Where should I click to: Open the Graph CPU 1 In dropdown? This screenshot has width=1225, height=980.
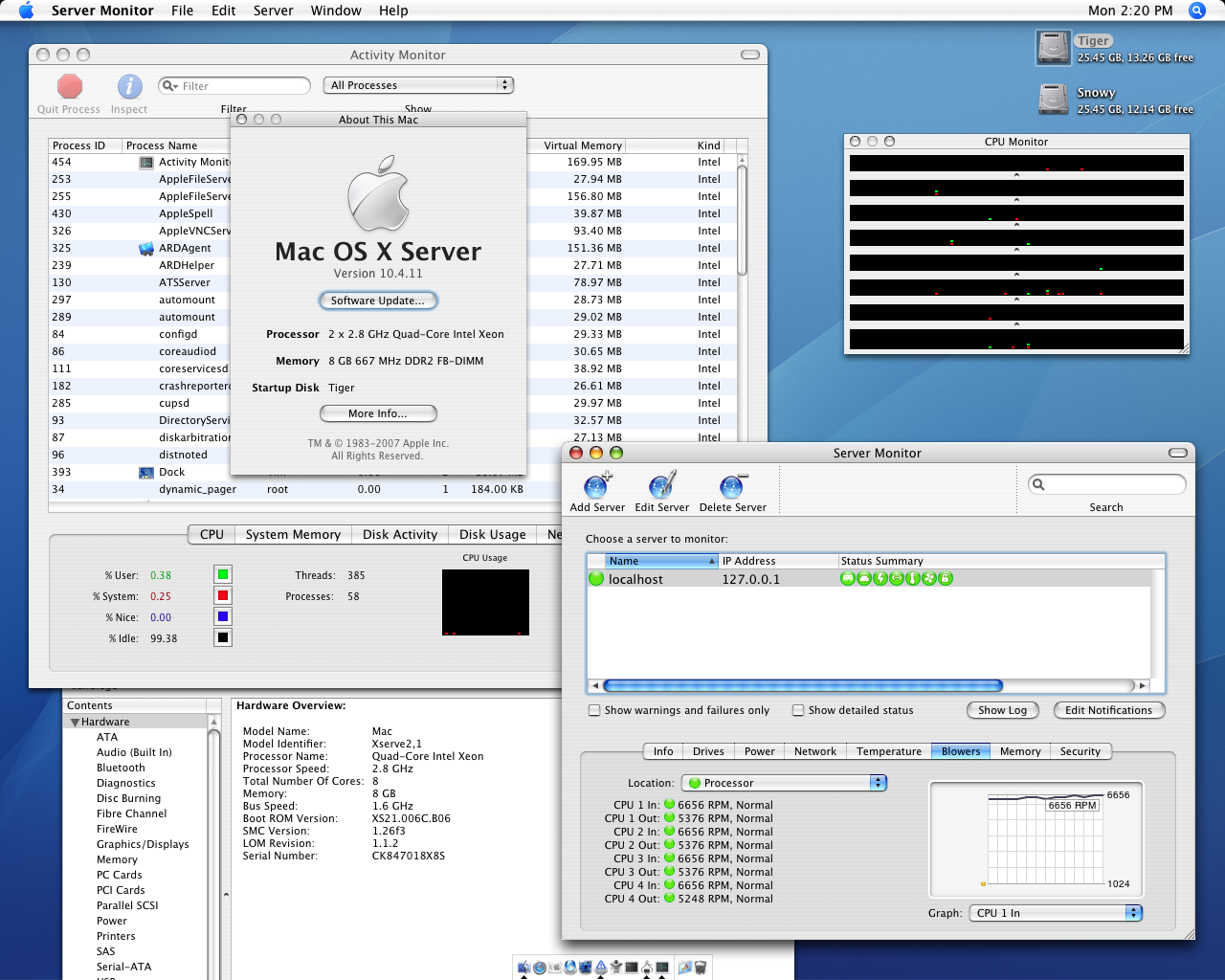[1056, 913]
